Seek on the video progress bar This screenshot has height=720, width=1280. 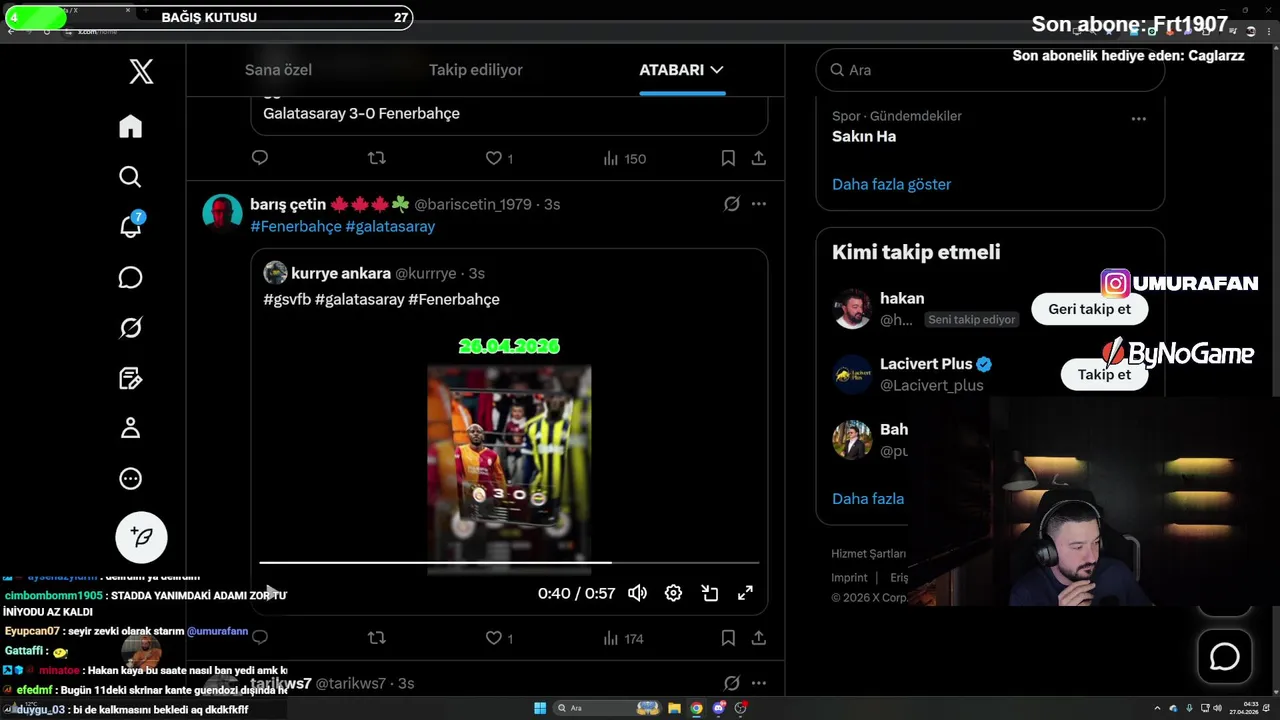point(509,563)
